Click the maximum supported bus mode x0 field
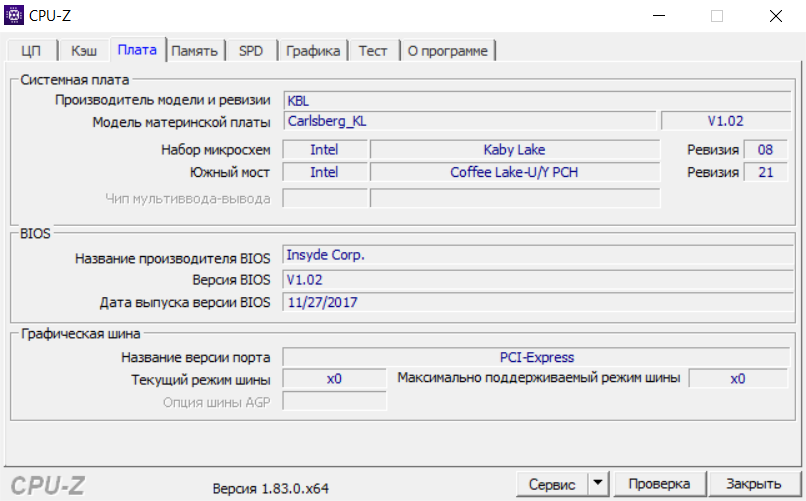The height and width of the screenshot is (501, 806). (x=738, y=379)
